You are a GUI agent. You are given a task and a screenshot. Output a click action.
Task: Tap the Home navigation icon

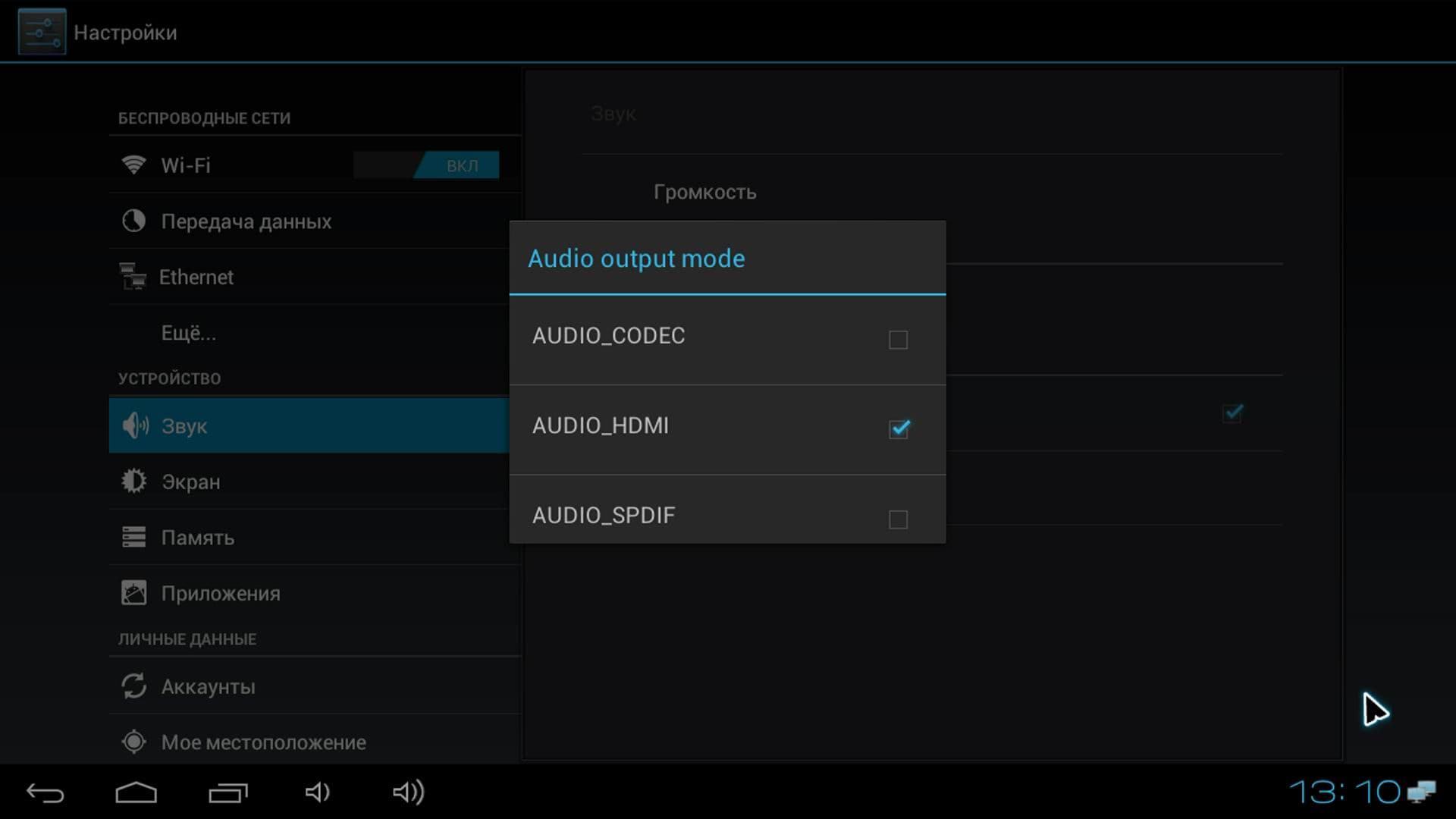136,792
